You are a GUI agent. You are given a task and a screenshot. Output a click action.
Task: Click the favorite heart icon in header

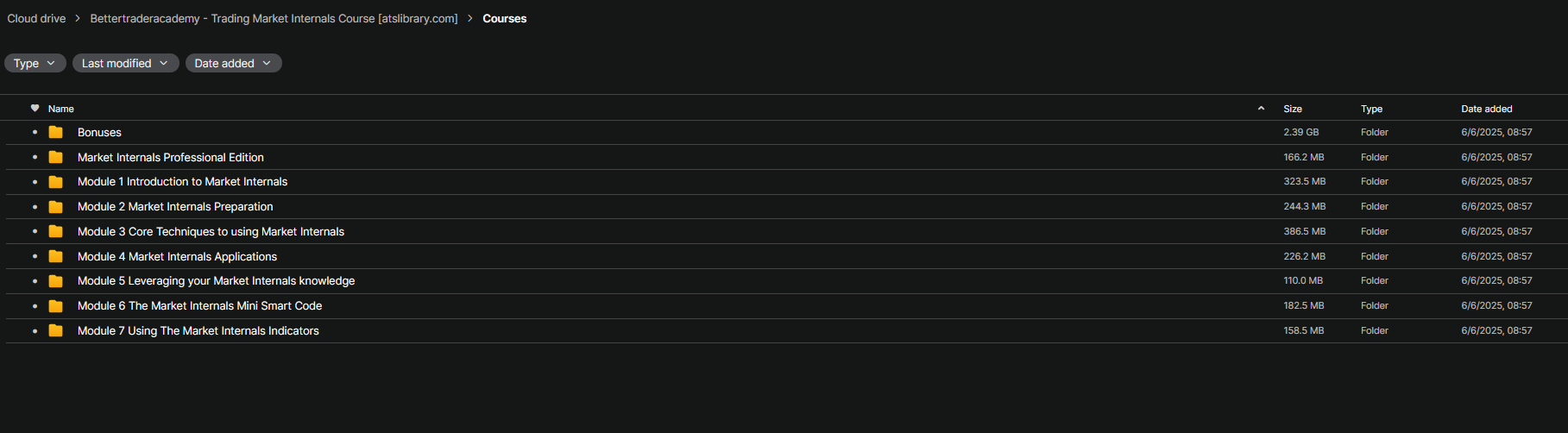35,109
